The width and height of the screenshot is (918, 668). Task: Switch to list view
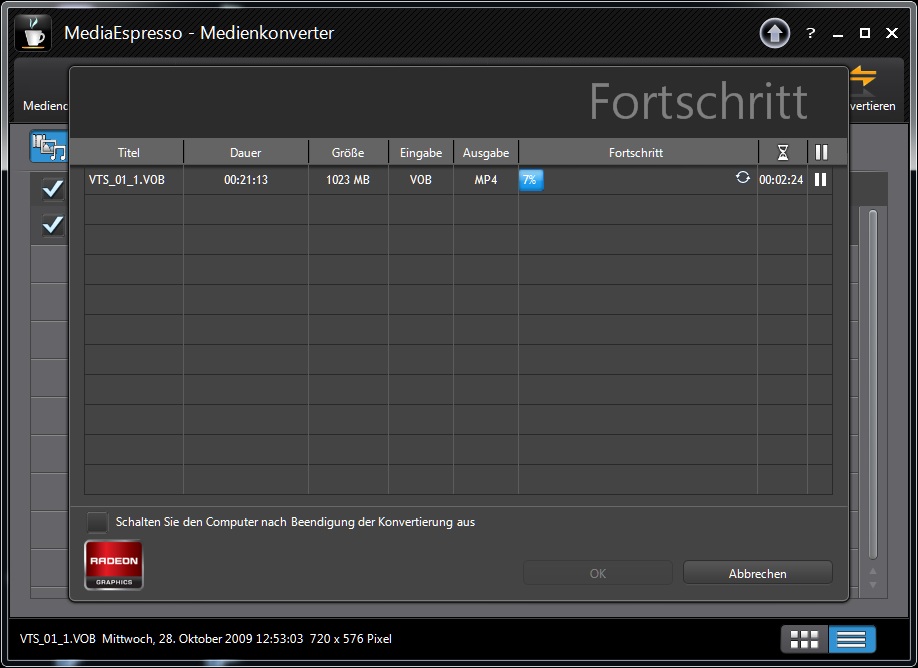pos(852,639)
